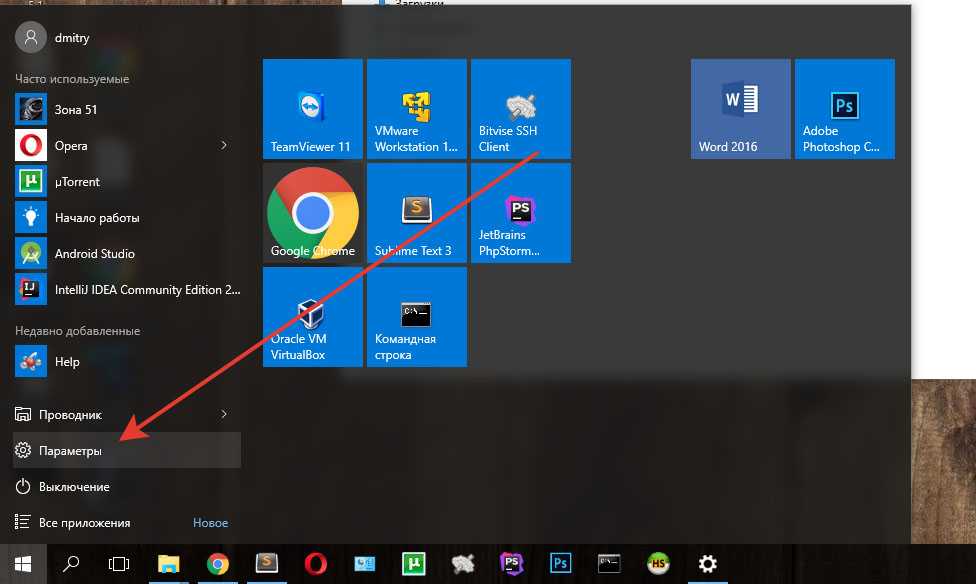Open Adobe Photoshop tile
Image resolution: width=976 pixels, height=584 pixels.
(x=845, y=109)
